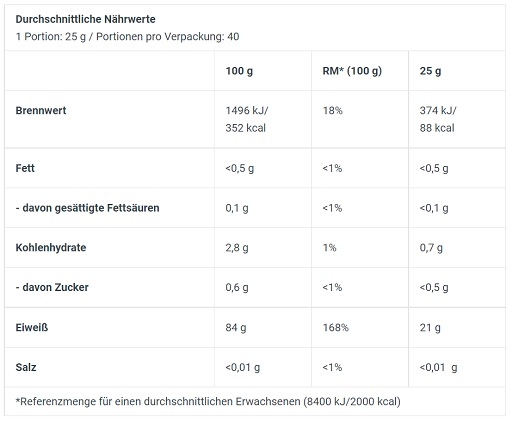Select the Salz row label

[x=26, y=367]
